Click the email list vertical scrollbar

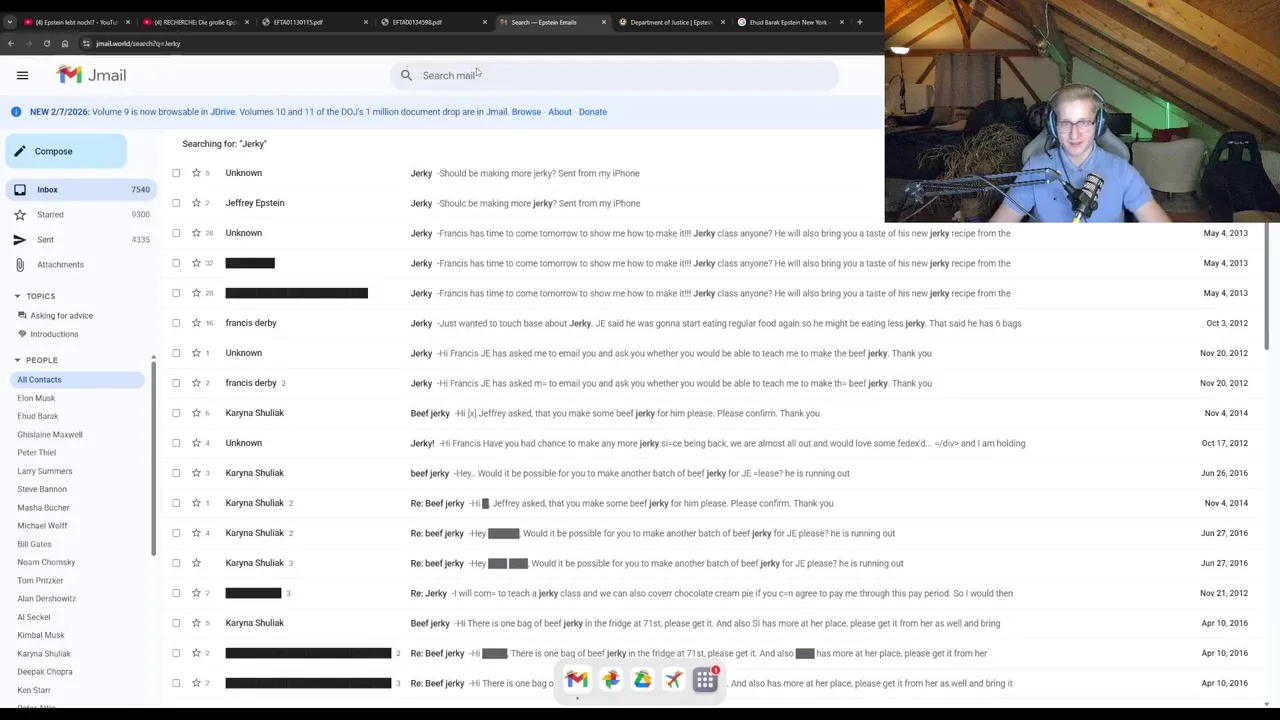(x=1268, y=285)
